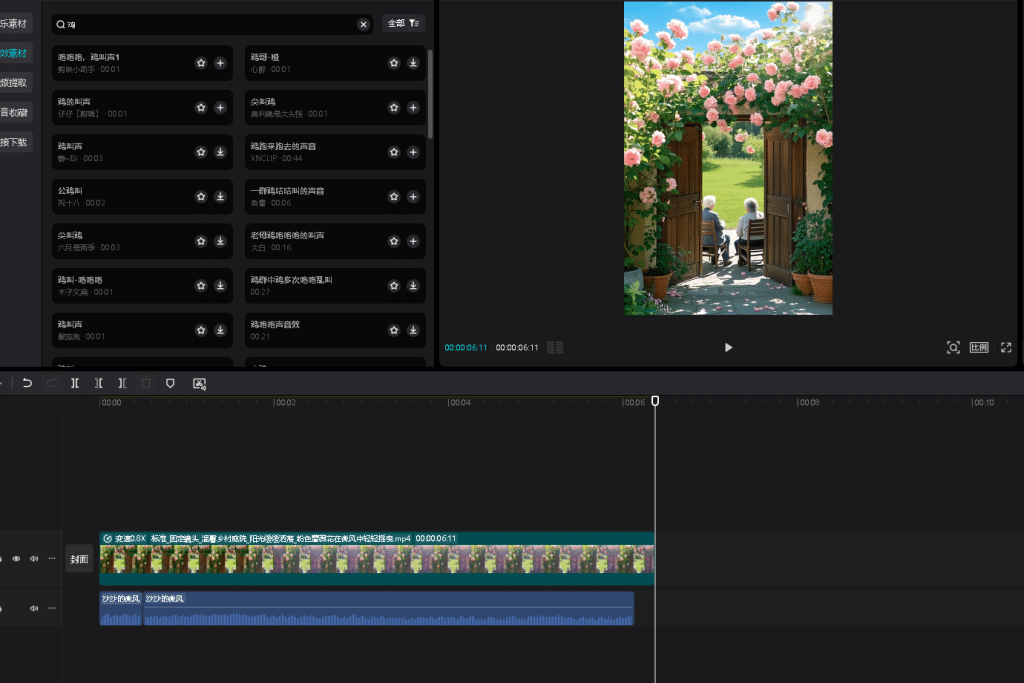Add 鸡跑来跑去的声音 to the timeline
Image resolution: width=1024 pixels, height=683 pixels.
click(413, 151)
